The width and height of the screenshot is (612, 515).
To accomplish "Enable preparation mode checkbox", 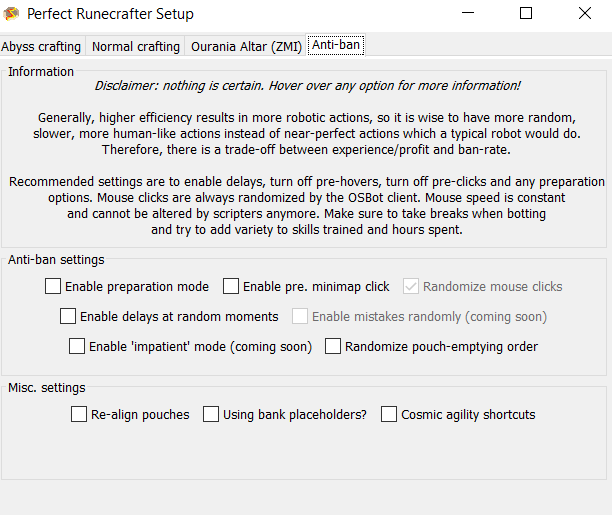I will pyautogui.click(x=53, y=286).
